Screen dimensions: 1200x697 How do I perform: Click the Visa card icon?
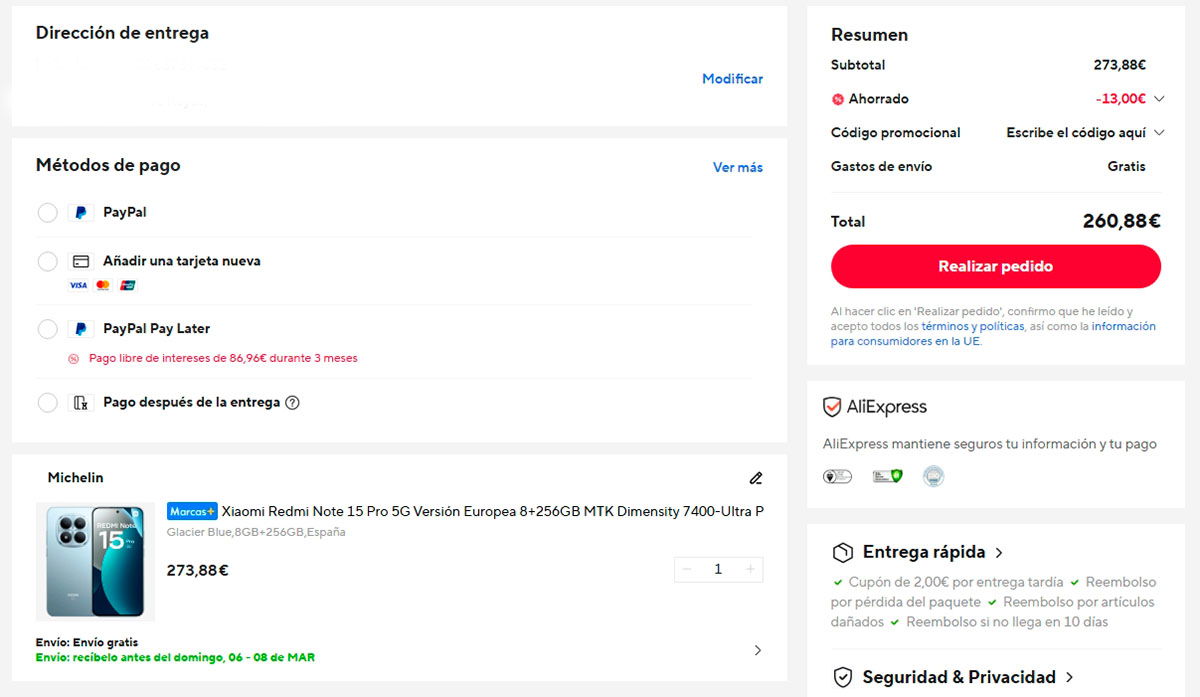pyautogui.click(x=76, y=285)
